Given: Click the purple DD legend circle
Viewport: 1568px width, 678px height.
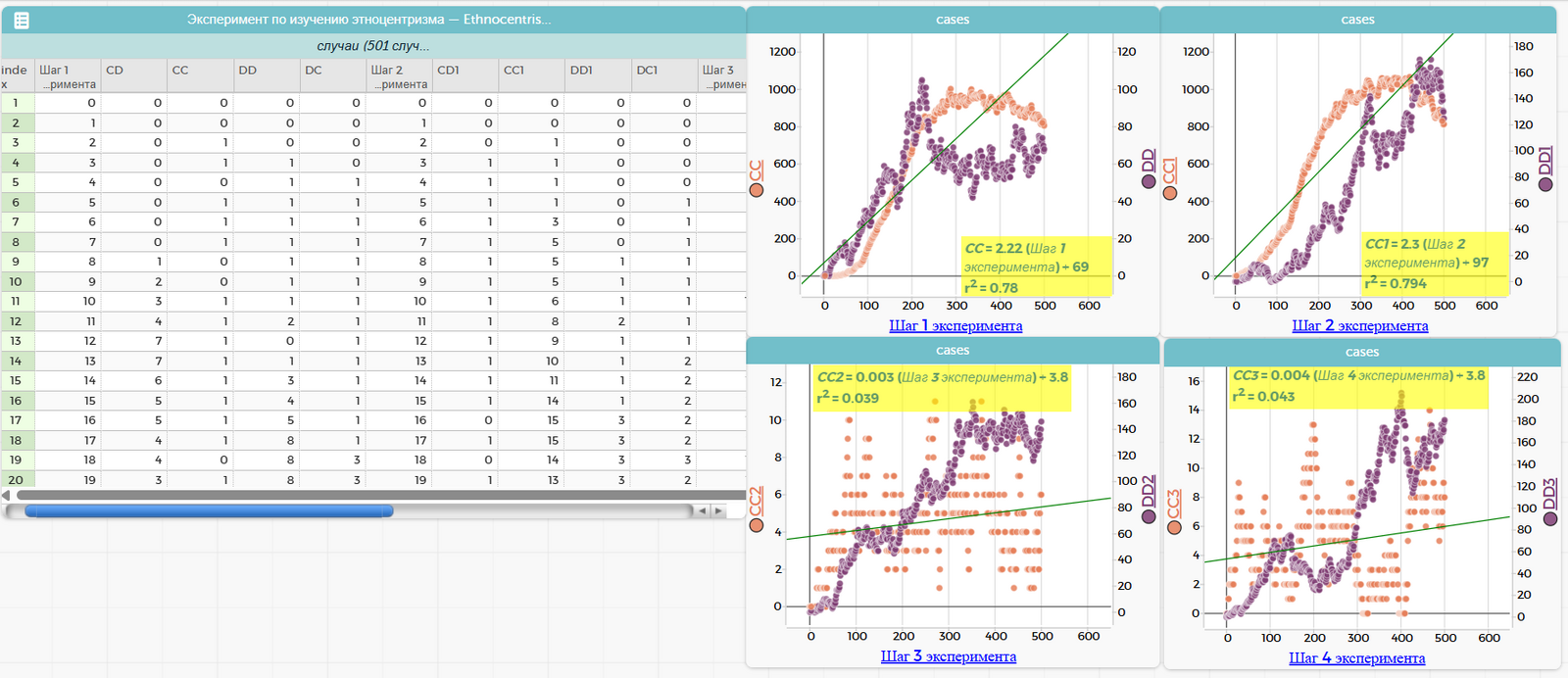Looking at the screenshot, I should point(1149,181).
